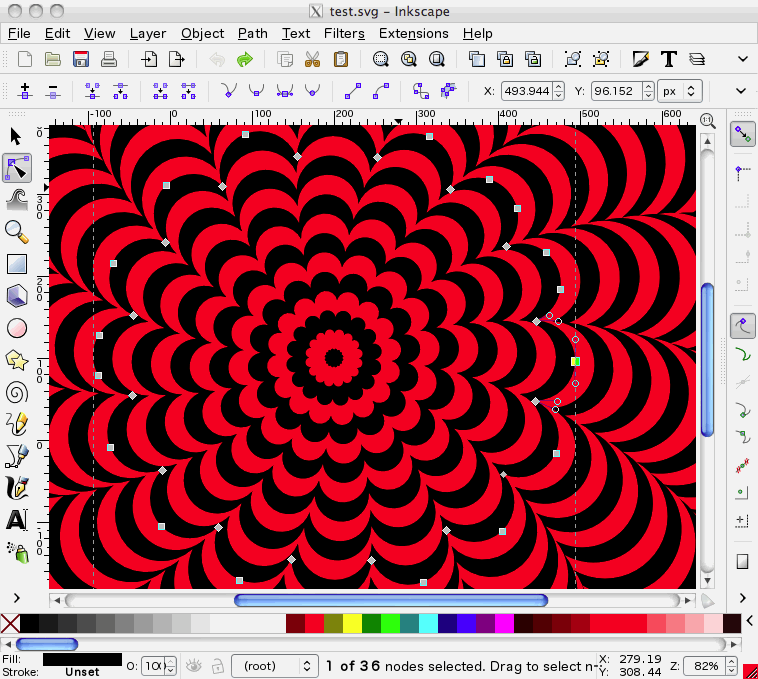
Task: Pick the yellow palette swatch
Action: tap(352, 623)
